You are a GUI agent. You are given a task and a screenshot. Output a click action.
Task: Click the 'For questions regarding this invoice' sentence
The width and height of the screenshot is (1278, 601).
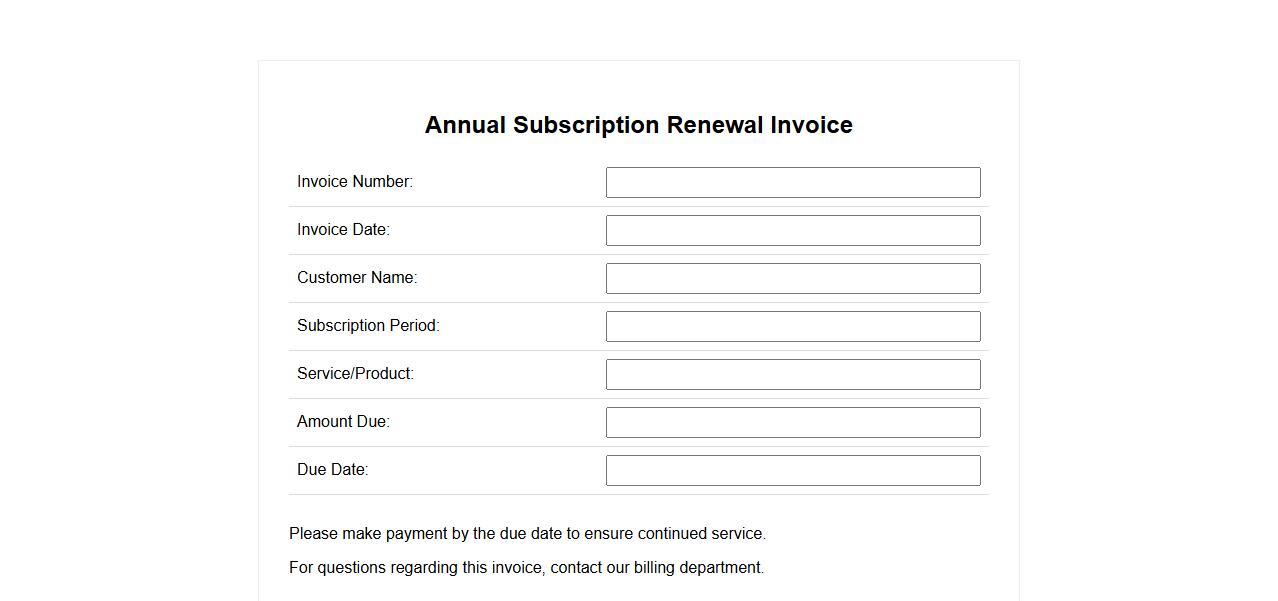tap(526, 568)
